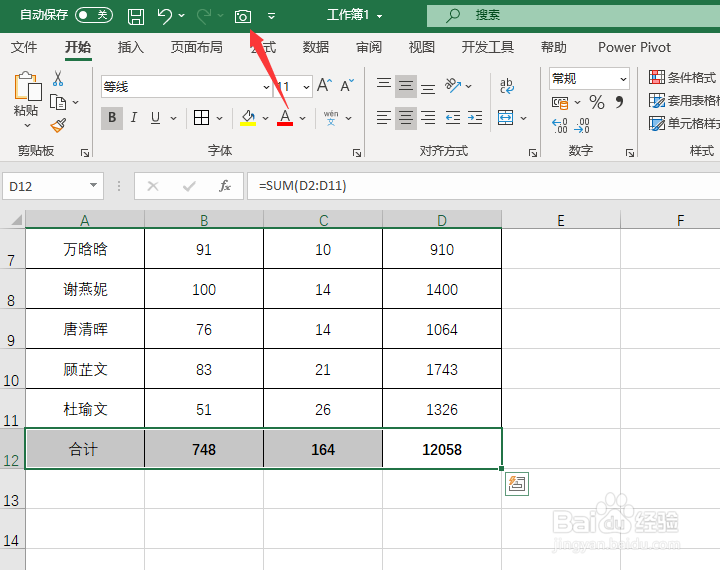Click the Name Box showing D12
This screenshot has height=570, width=720.
pyautogui.click(x=53, y=186)
